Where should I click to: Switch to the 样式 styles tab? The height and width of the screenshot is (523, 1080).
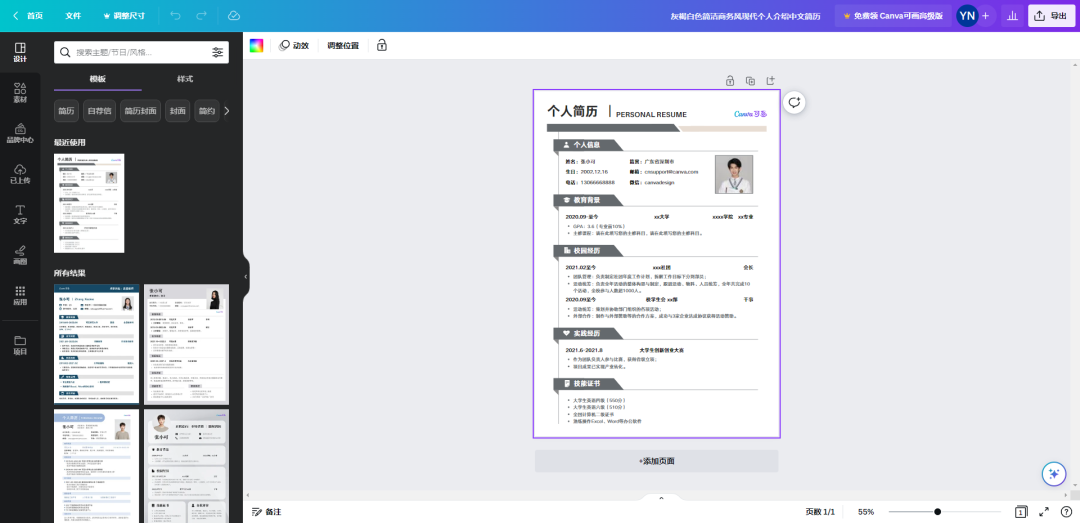point(185,79)
